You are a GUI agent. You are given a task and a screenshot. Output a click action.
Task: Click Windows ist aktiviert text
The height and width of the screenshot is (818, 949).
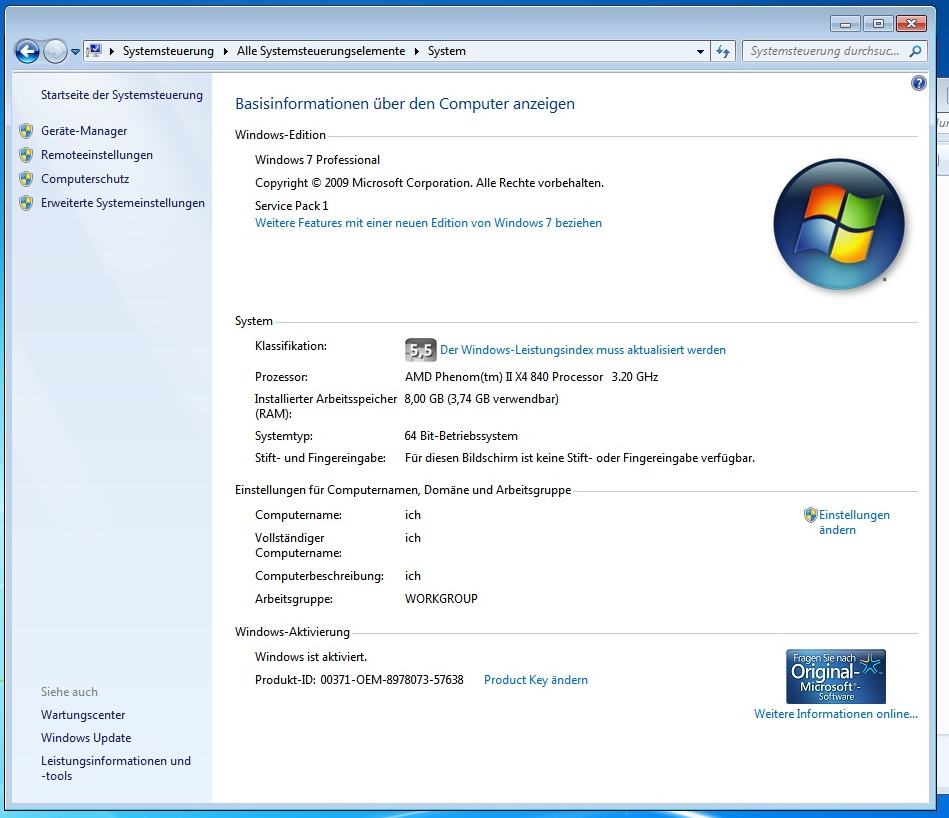[310, 657]
